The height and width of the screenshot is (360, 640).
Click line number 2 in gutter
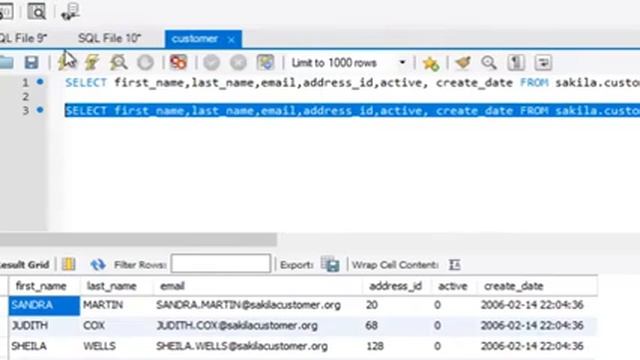[x=26, y=96]
